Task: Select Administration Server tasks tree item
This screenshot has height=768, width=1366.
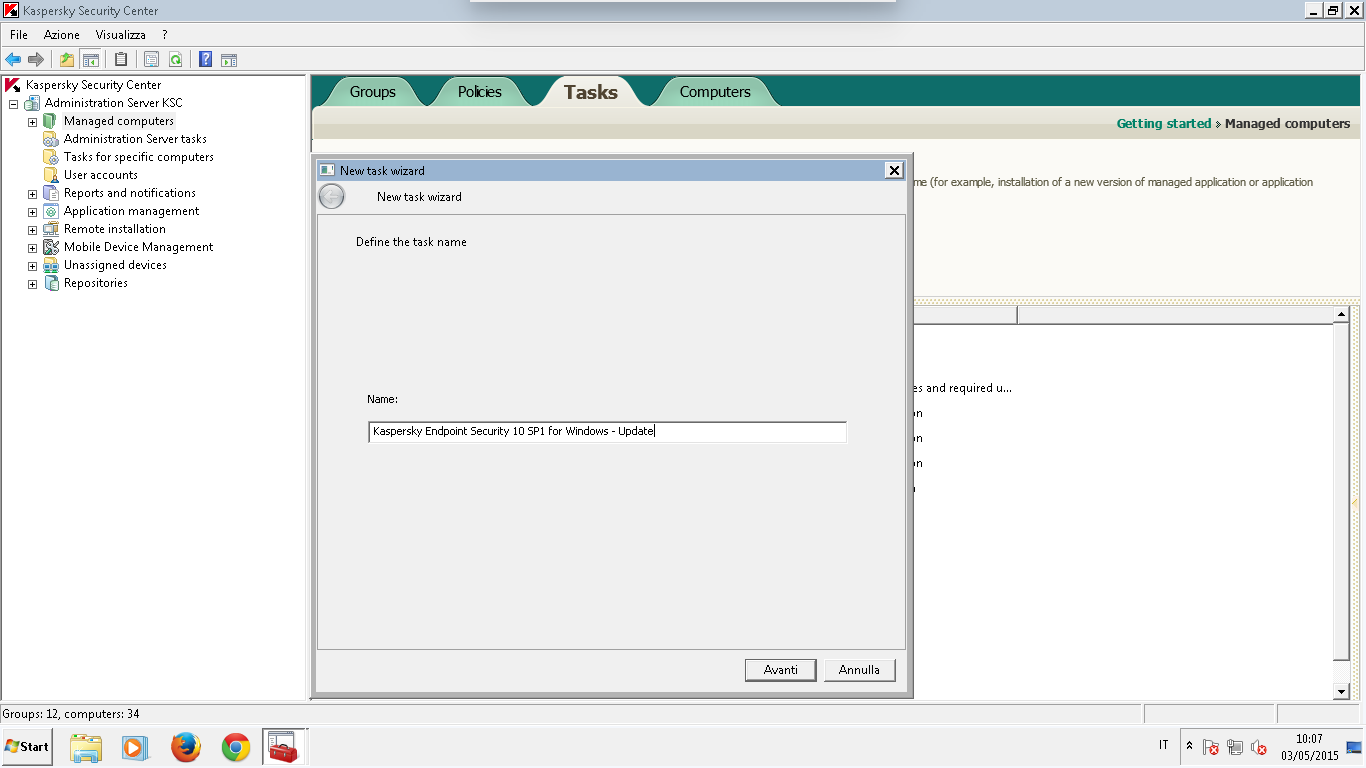Action: click(135, 139)
